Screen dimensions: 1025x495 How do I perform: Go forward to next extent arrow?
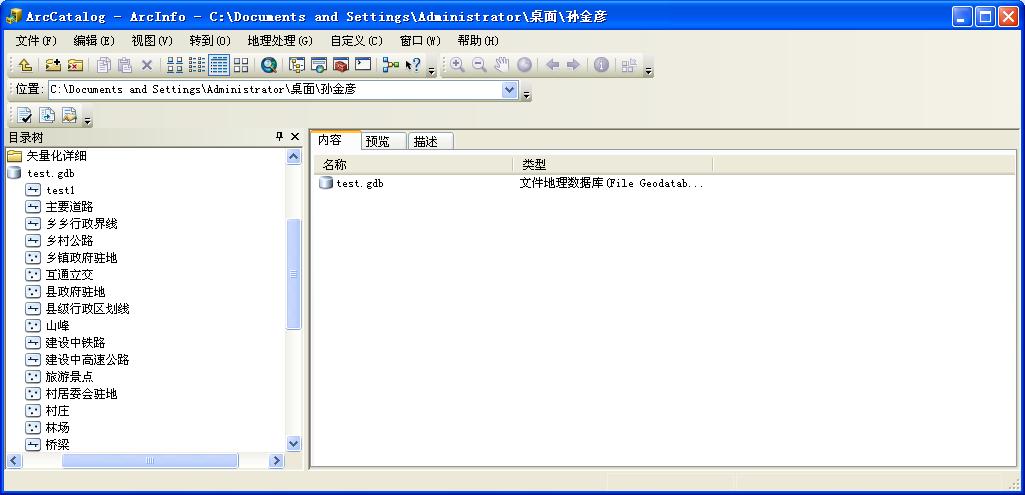coord(573,65)
